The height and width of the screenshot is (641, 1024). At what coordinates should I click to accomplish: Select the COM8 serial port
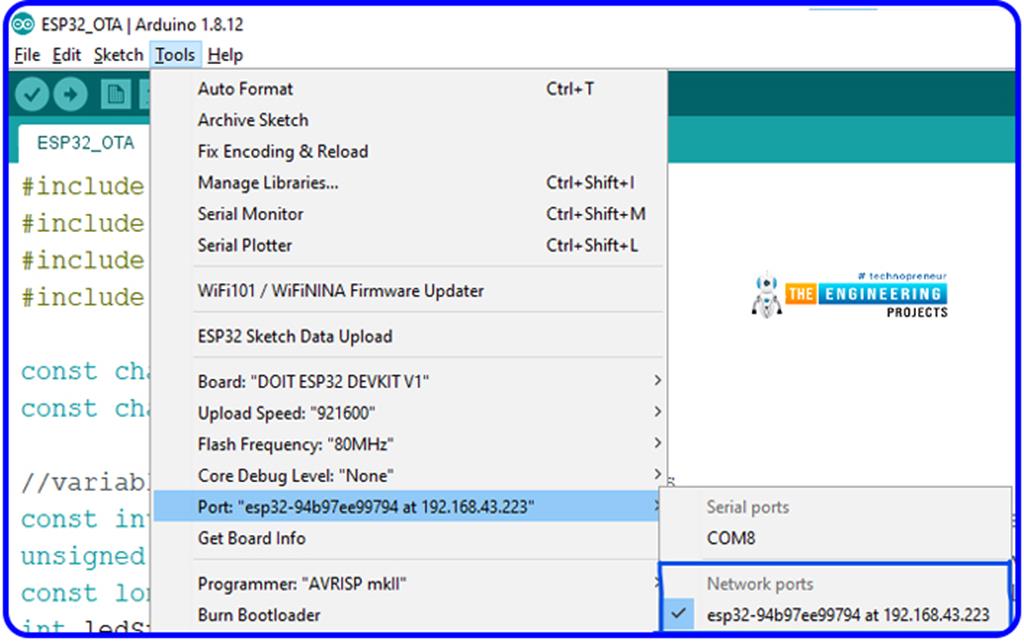pyautogui.click(x=730, y=539)
